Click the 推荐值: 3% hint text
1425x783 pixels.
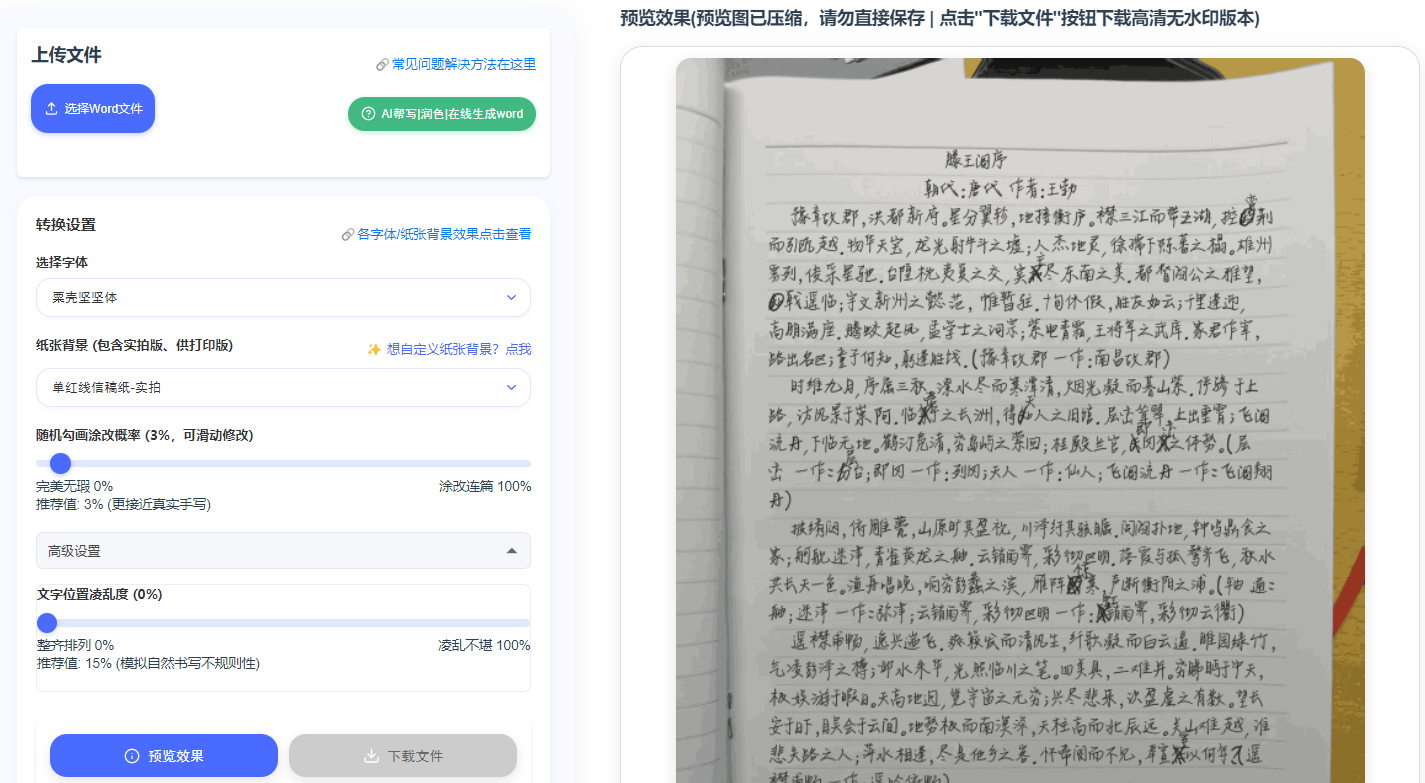[123, 504]
